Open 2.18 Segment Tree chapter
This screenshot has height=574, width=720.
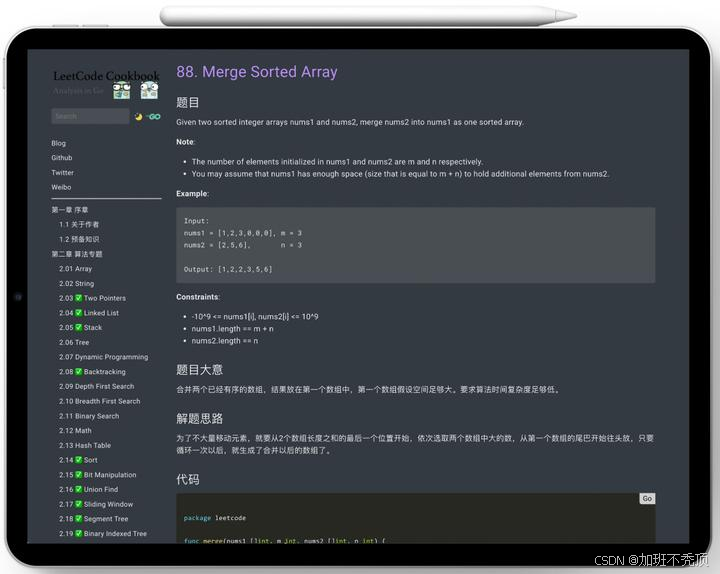[94, 519]
